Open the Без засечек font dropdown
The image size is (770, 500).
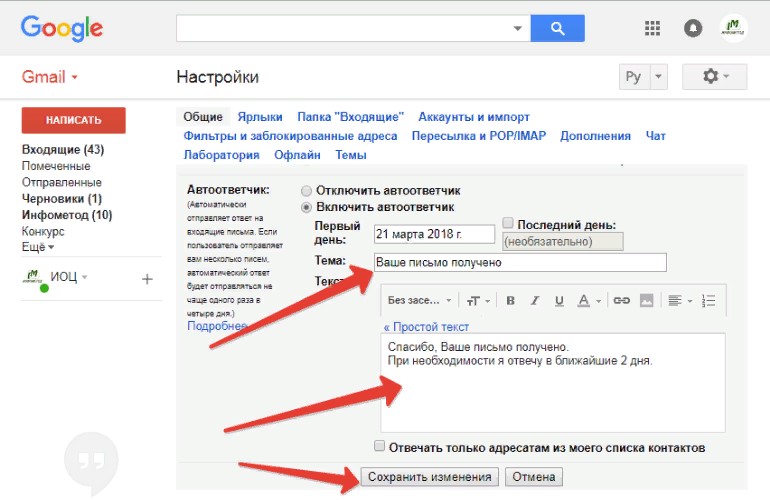(419, 300)
